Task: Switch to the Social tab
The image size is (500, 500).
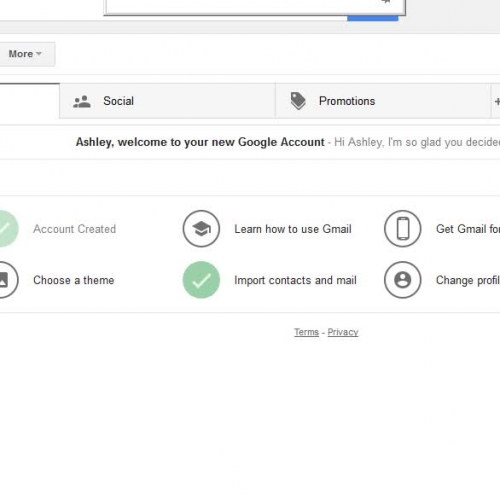Action: coord(167,101)
